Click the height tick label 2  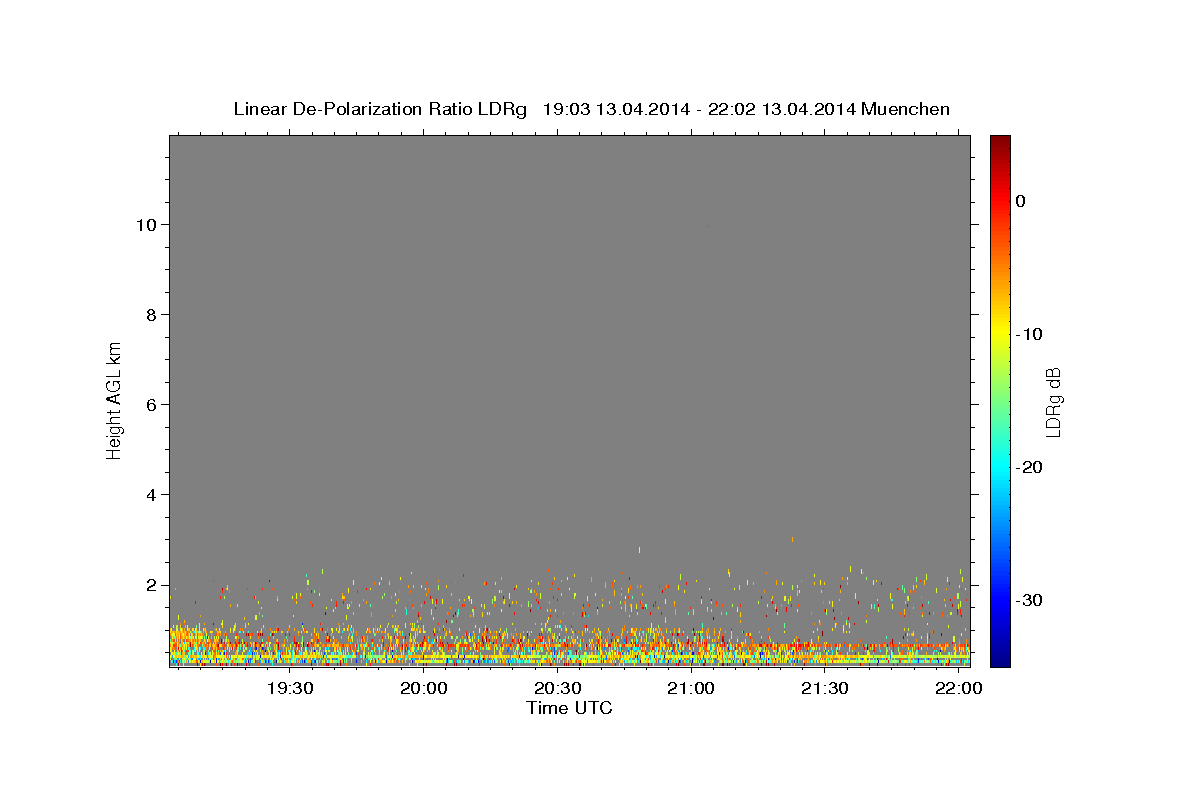point(151,585)
